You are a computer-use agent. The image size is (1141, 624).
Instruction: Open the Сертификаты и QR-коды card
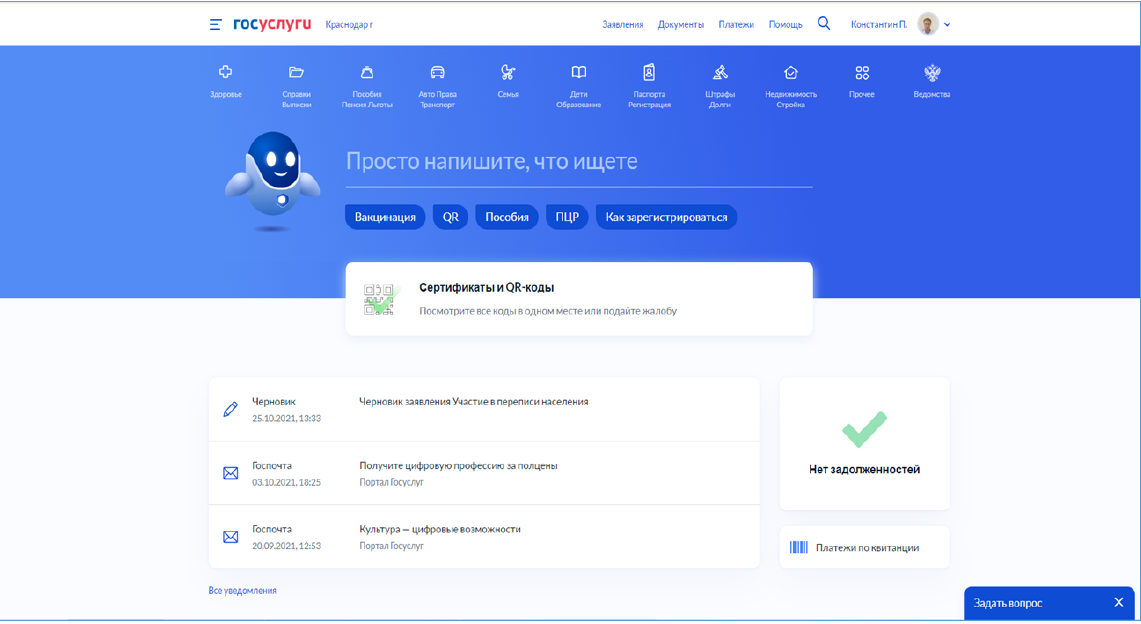(579, 299)
